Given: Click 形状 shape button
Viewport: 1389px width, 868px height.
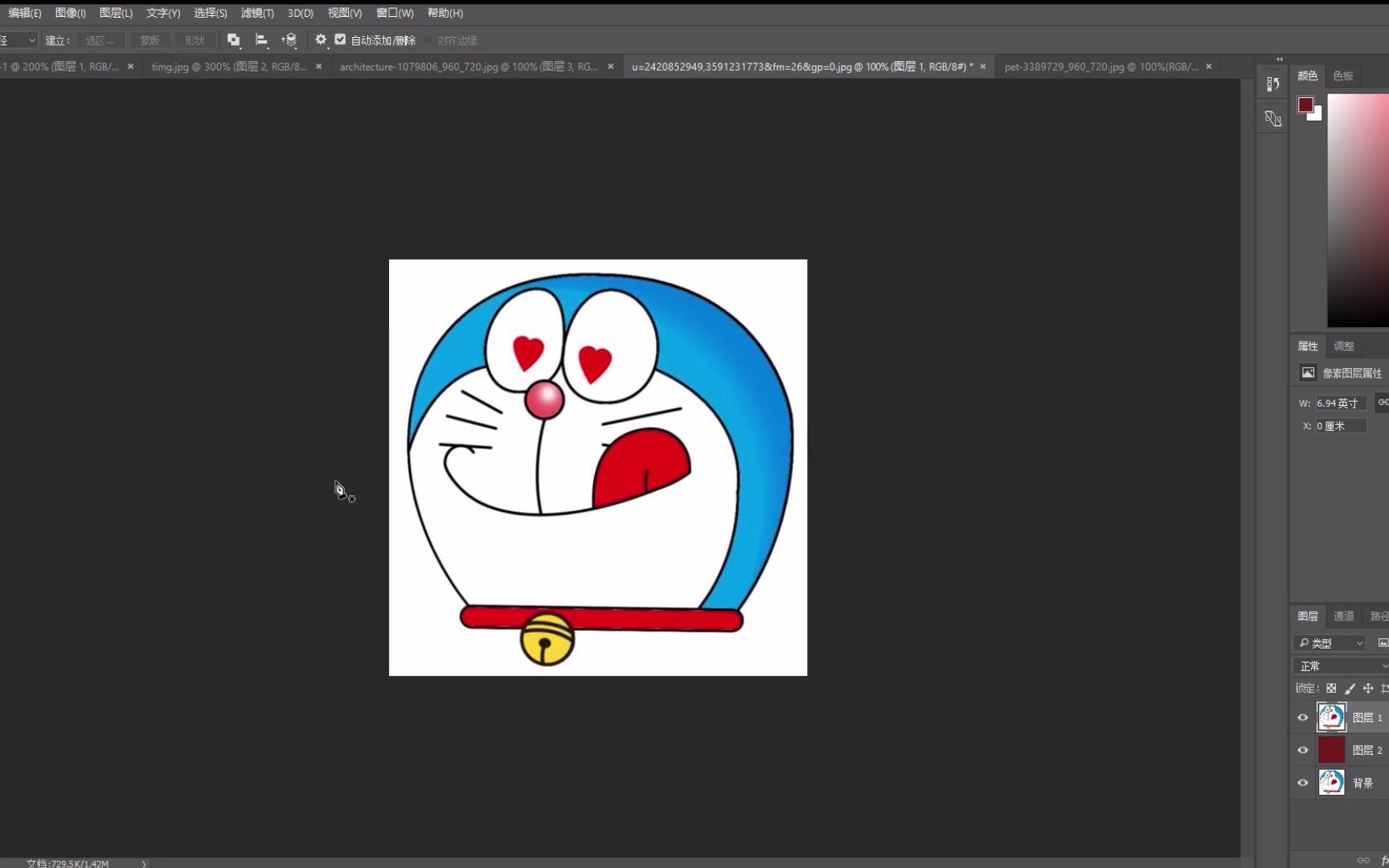Looking at the screenshot, I should coord(195,40).
